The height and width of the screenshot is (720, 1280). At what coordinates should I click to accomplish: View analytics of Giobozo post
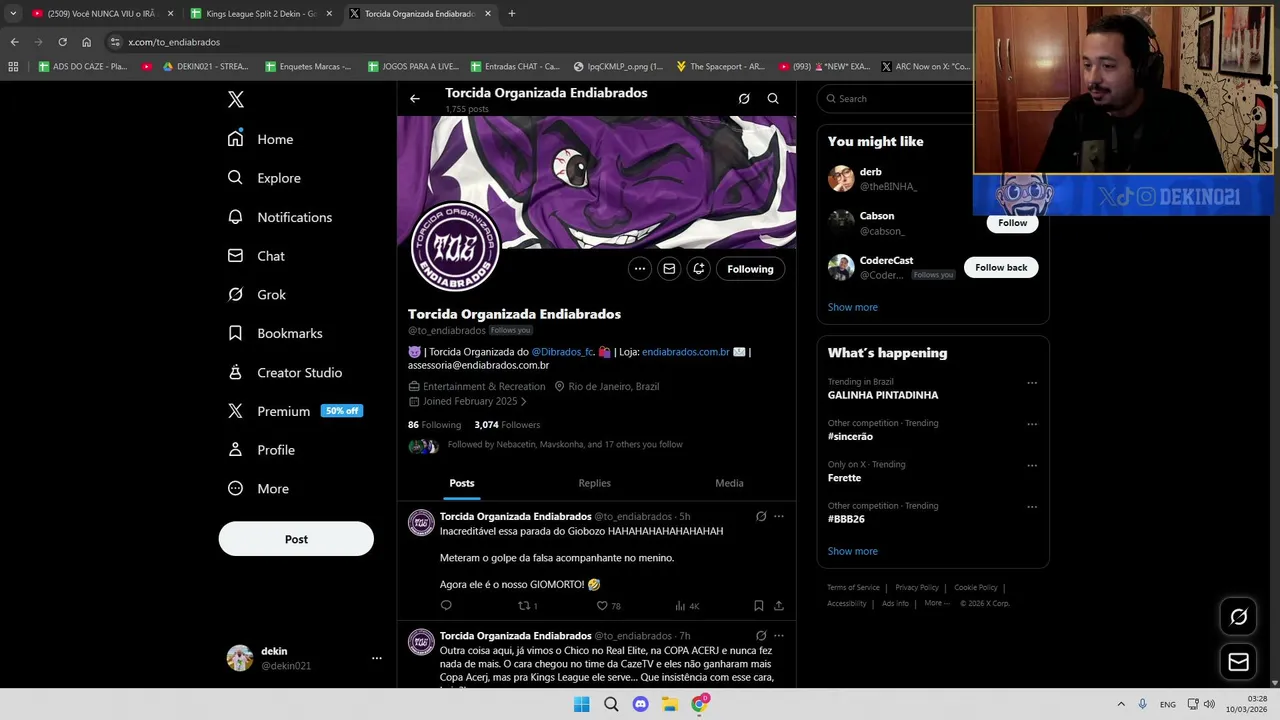tap(687, 606)
